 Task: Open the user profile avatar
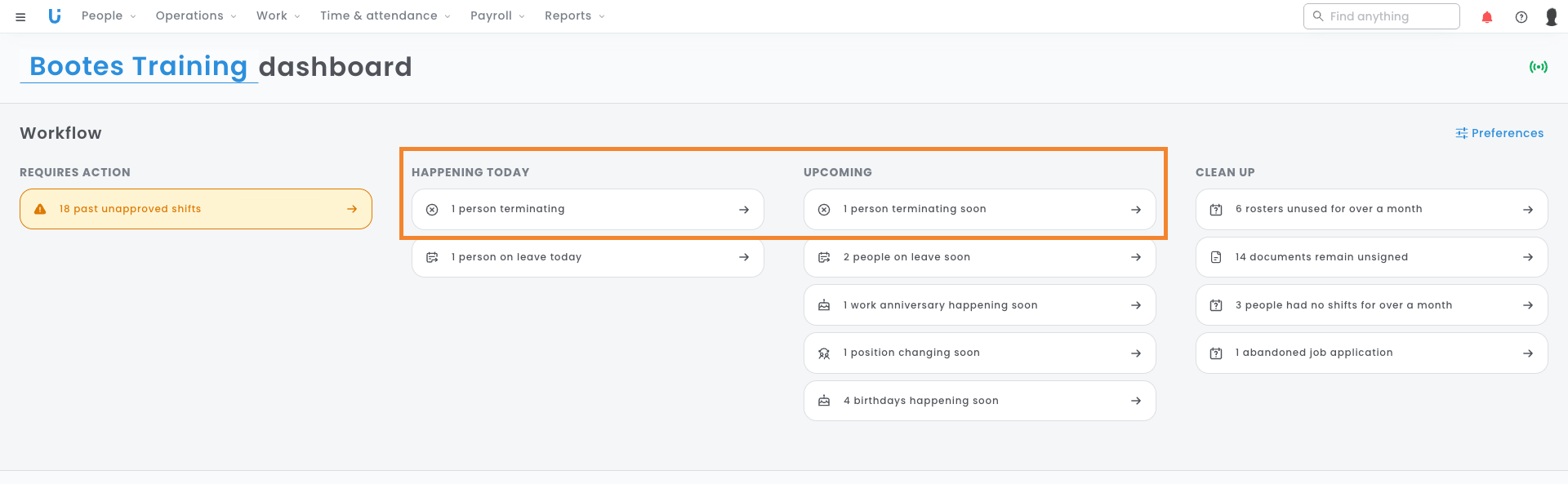1551,17
